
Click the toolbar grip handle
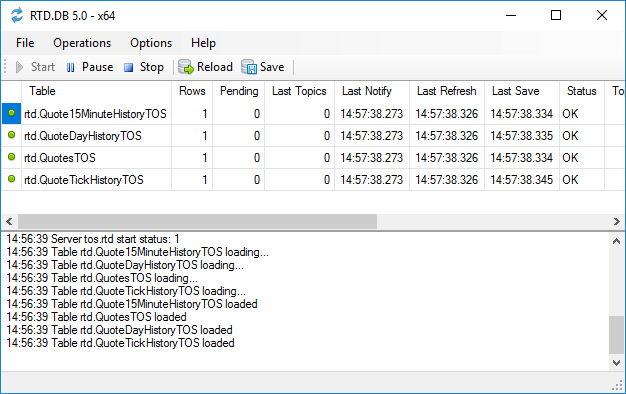[x=5, y=67]
